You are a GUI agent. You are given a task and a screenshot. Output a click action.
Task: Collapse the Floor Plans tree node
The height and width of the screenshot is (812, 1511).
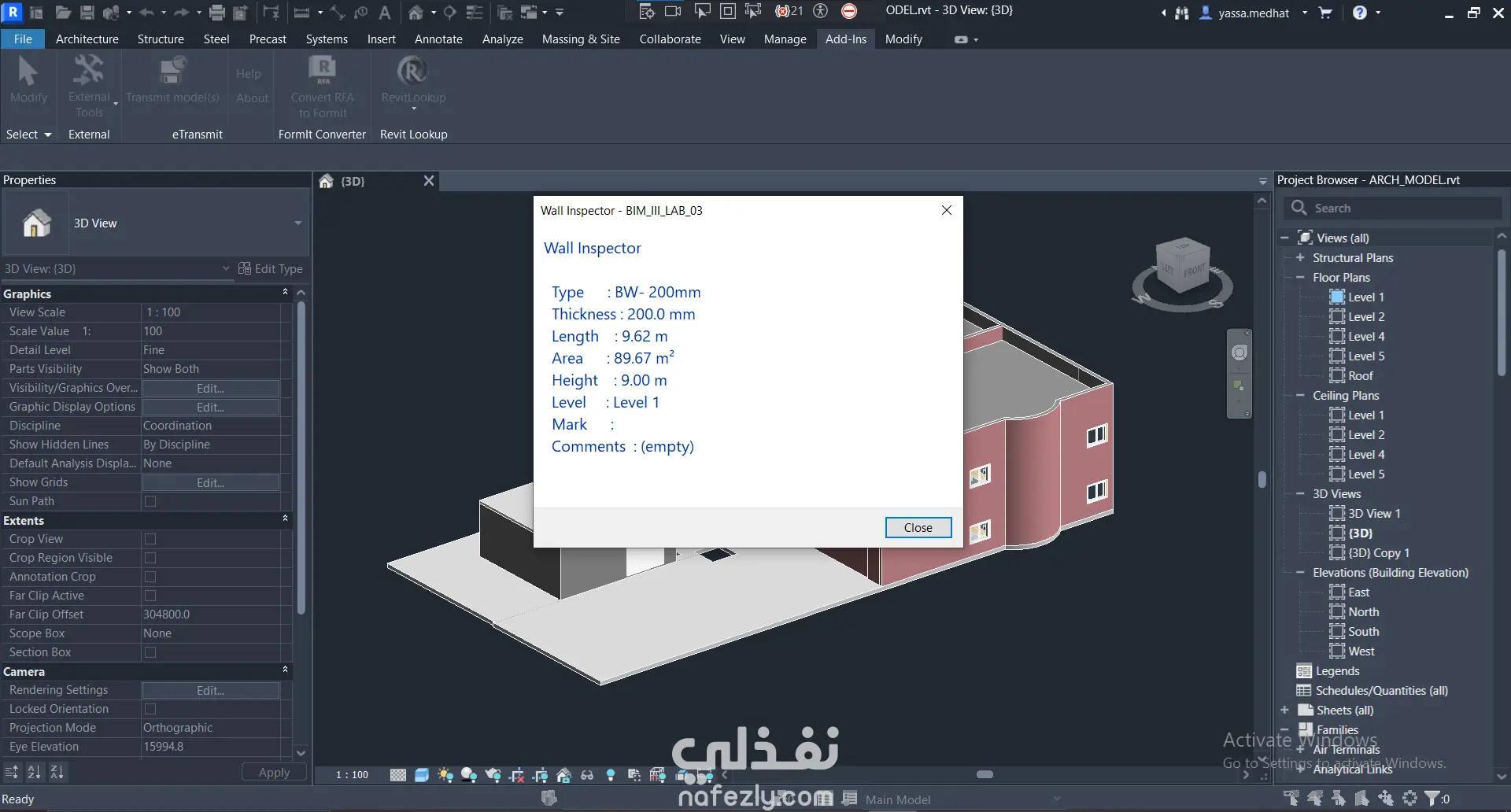[x=1300, y=277]
